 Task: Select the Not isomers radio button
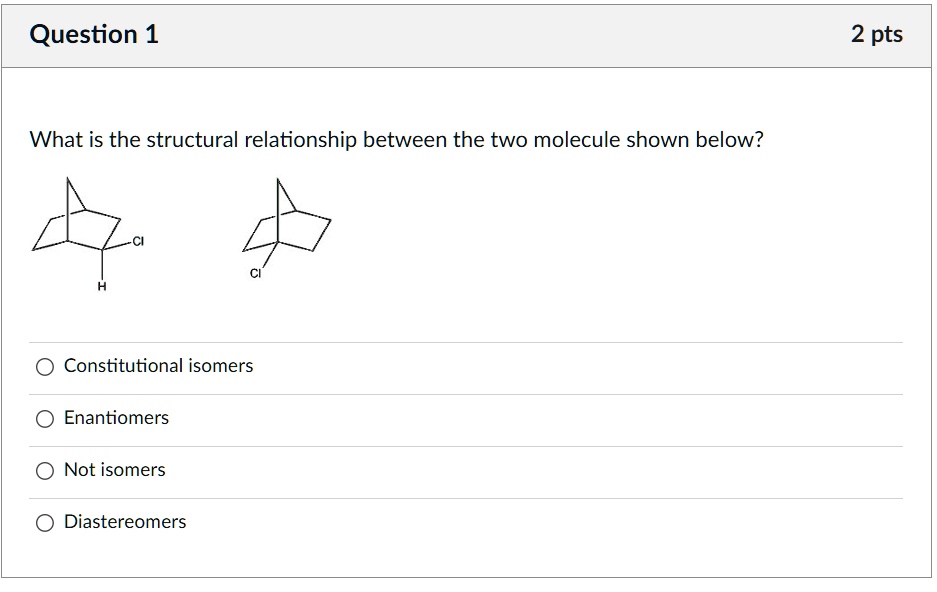44,470
